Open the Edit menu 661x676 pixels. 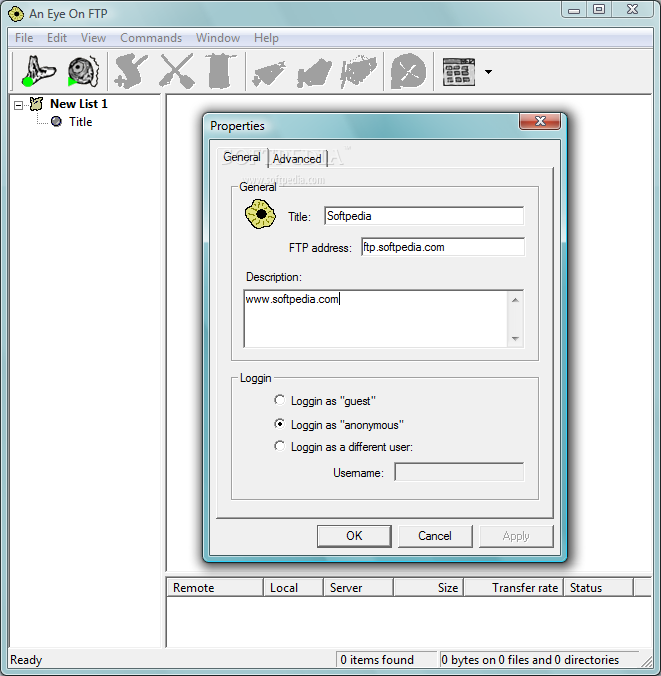pos(57,38)
